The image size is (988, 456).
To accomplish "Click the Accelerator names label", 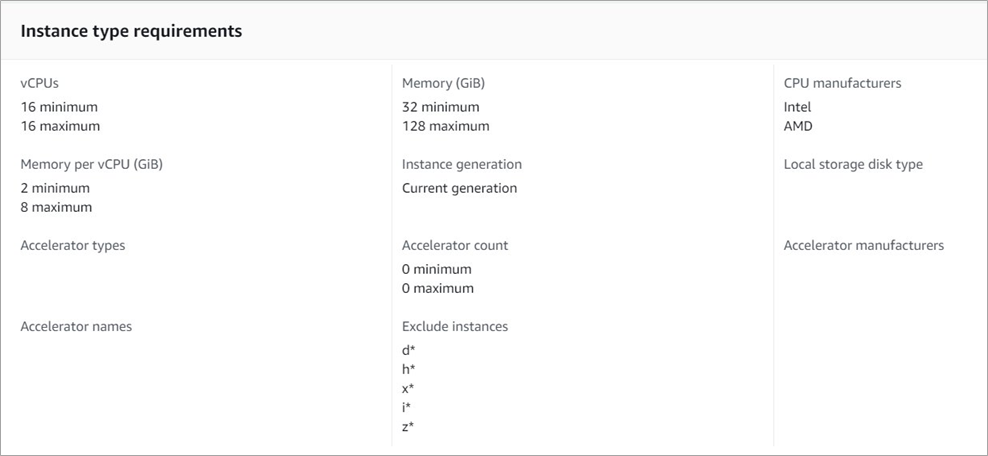I will click(x=76, y=327).
